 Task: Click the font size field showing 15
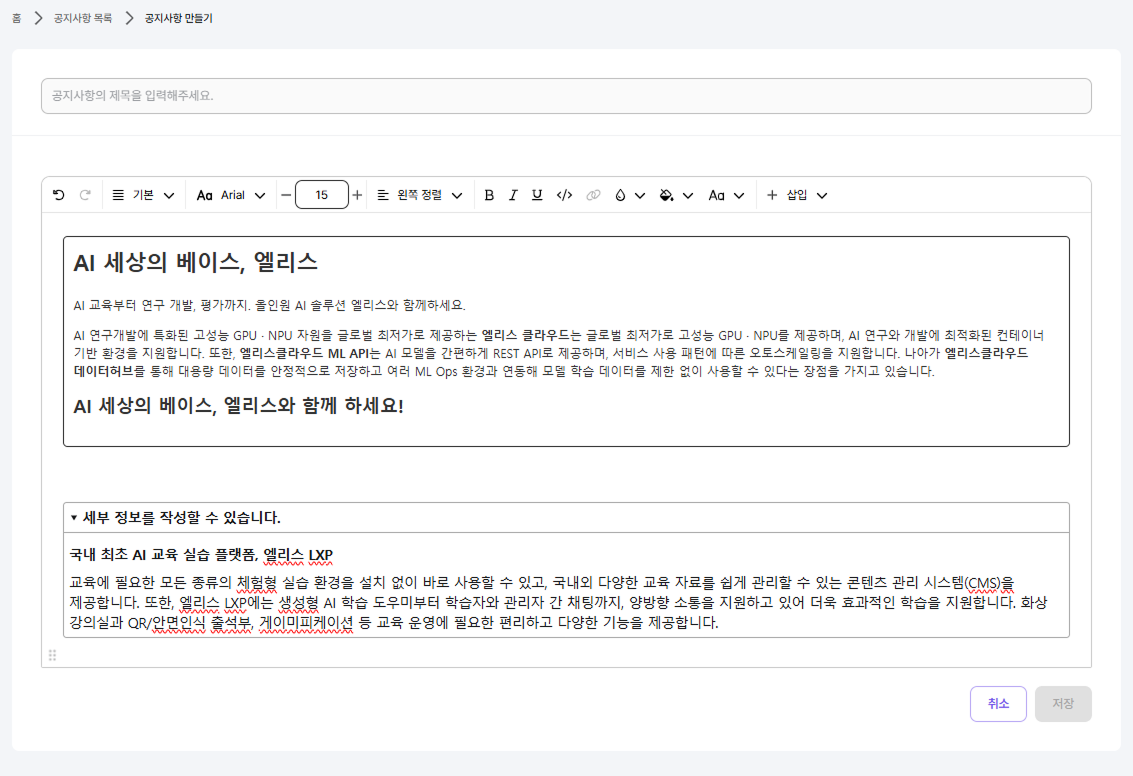pyautogui.click(x=322, y=195)
